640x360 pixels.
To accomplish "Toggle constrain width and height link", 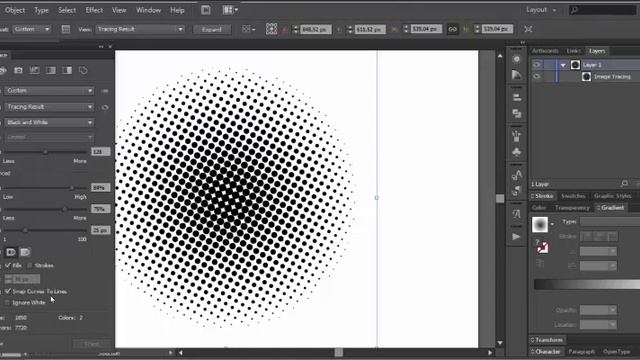I will tap(452, 29).
